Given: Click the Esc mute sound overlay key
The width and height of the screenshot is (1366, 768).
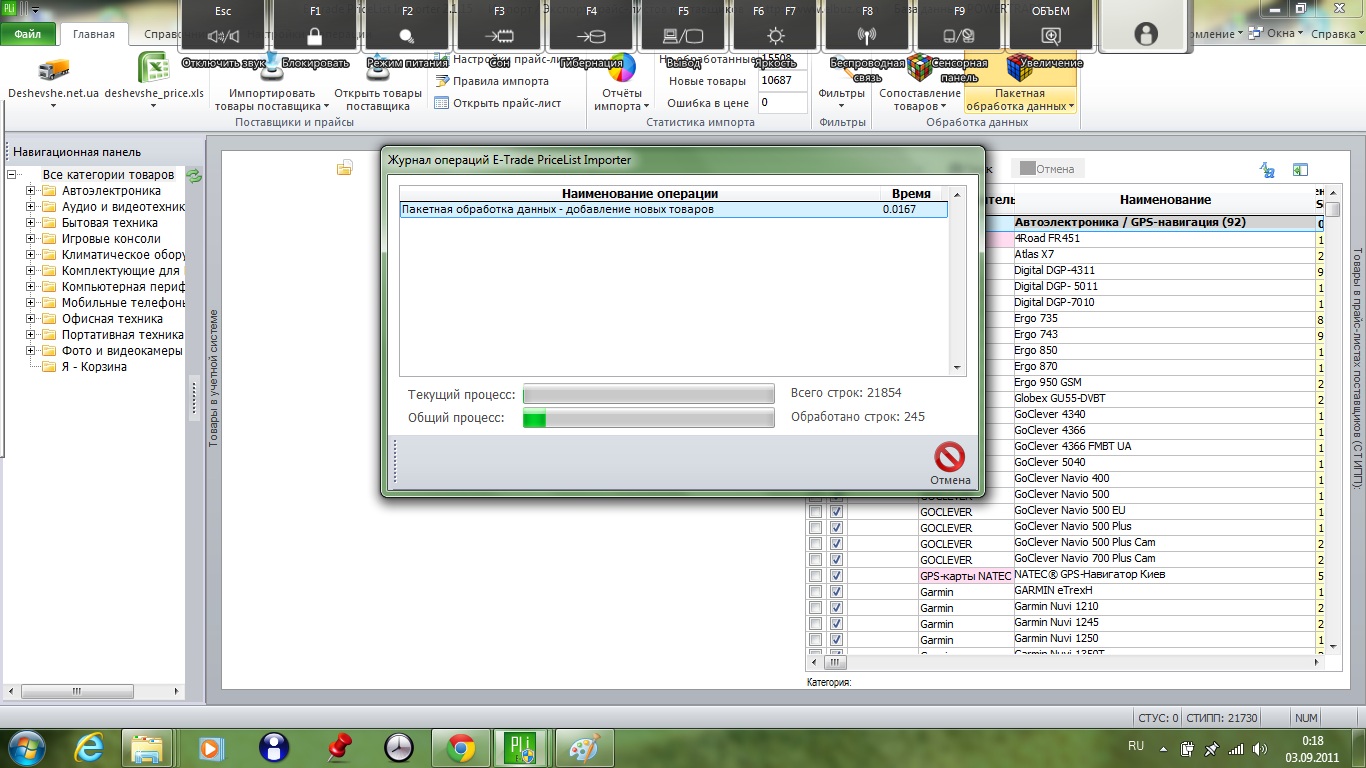Looking at the screenshot, I should tap(222, 27).
